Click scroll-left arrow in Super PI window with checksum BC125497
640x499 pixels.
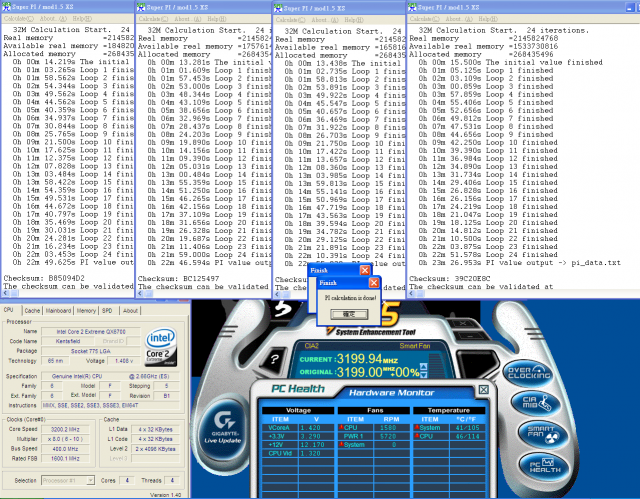(x=141, y=293)
